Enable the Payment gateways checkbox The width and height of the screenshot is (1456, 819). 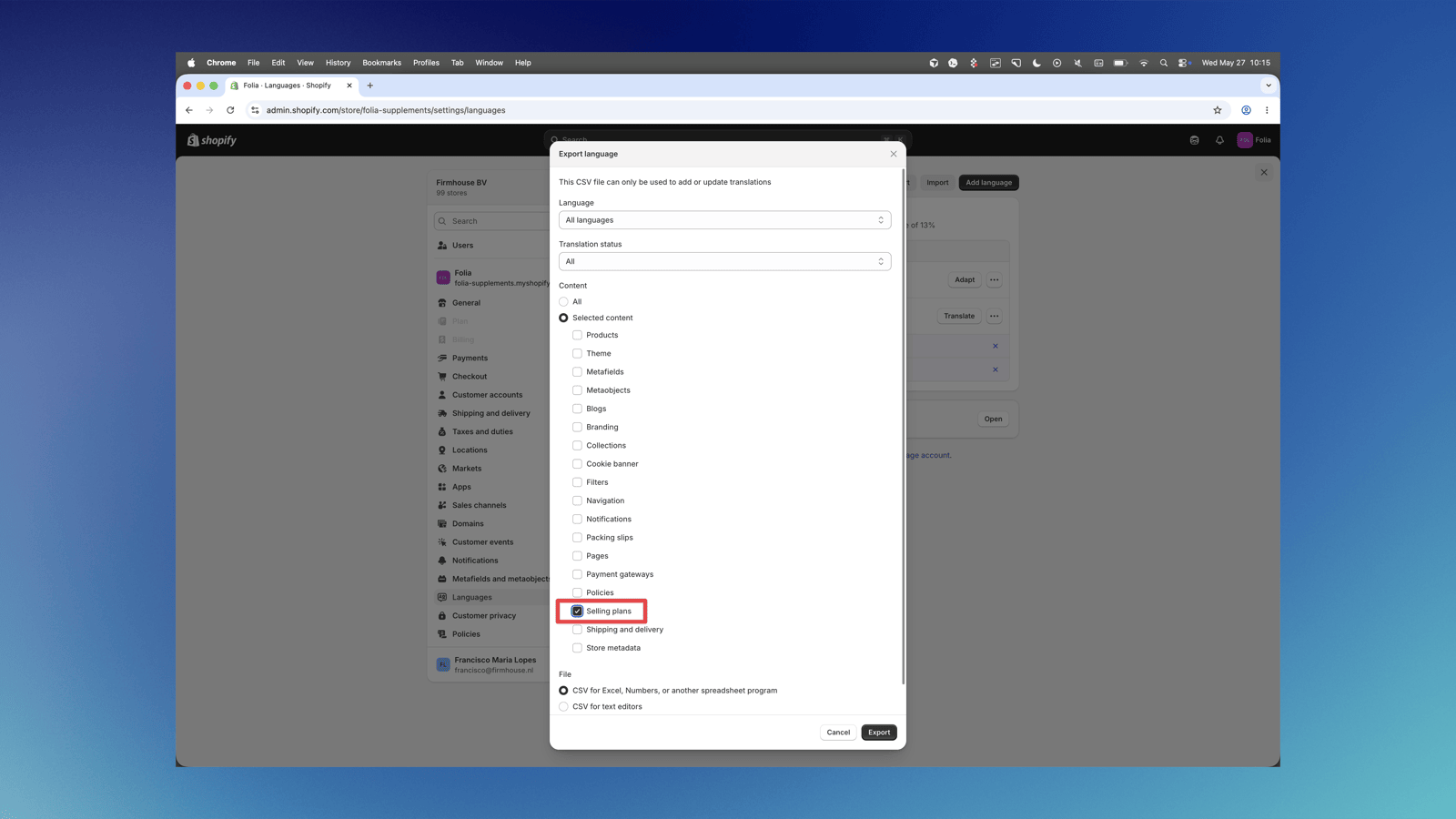click(577, 574)
